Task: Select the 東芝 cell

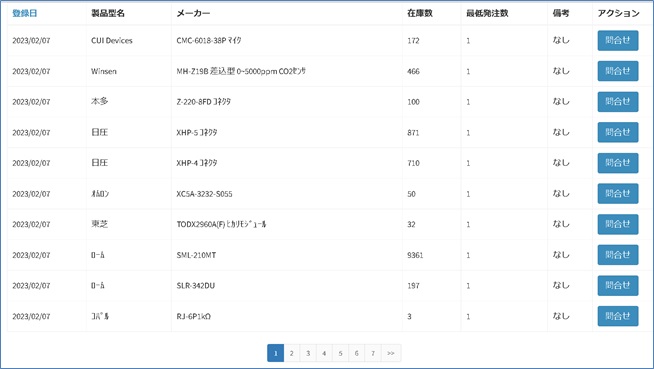Action: click(99, 224)
